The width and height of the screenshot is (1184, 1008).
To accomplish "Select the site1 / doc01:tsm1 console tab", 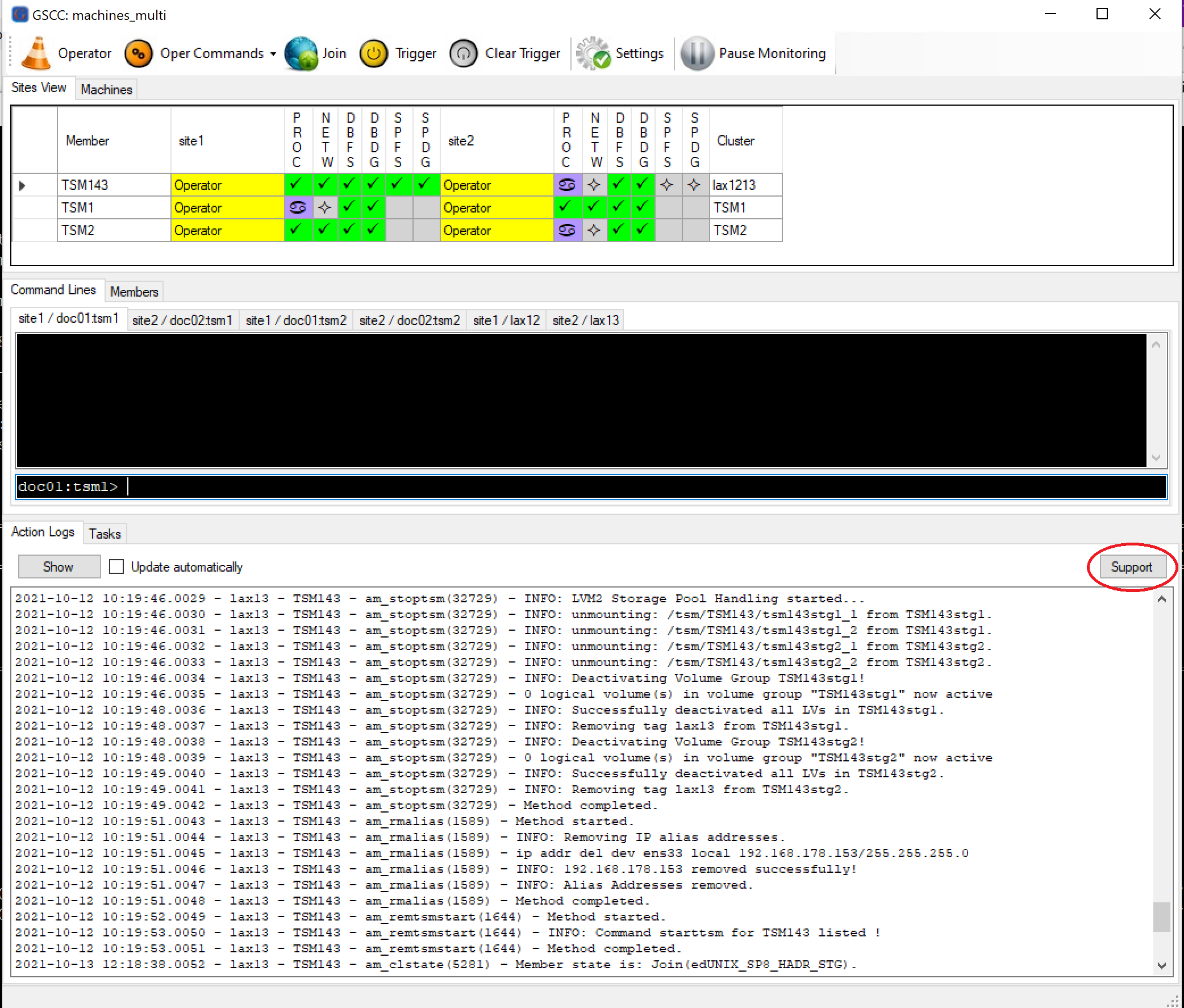I will click(x=69, y=318).
